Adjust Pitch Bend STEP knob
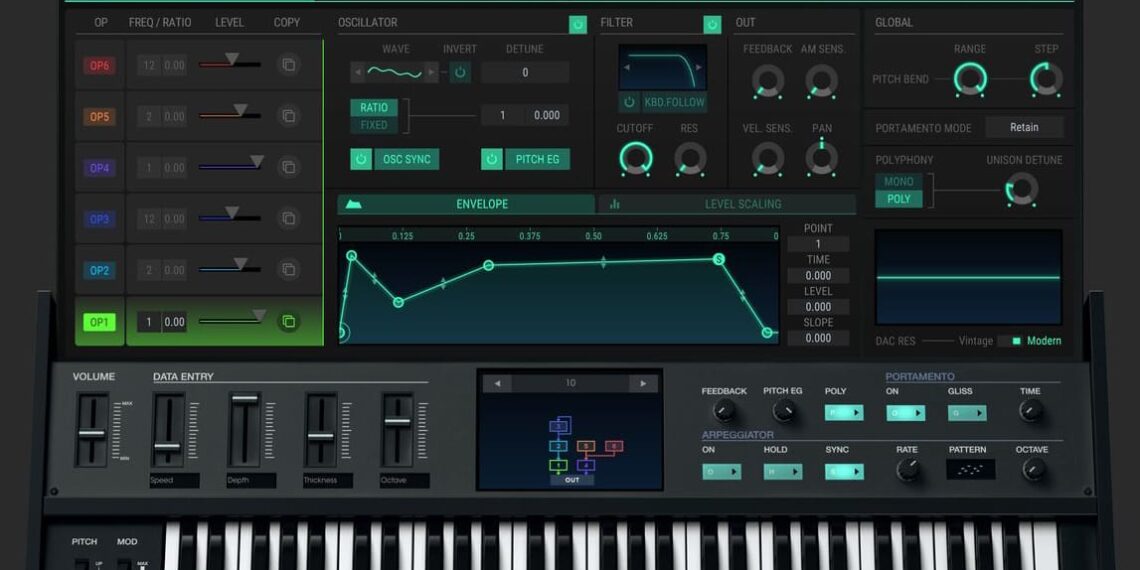 [1046, 79]
